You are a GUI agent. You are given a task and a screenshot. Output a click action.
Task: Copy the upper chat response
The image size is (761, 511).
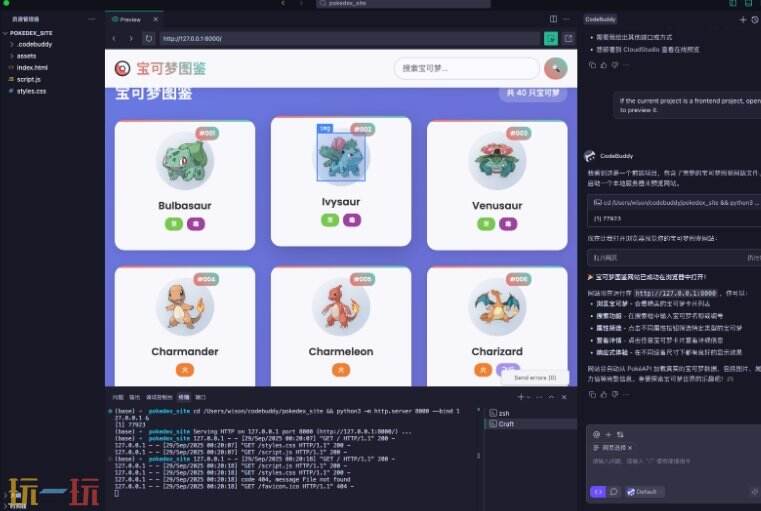[592, 65]
